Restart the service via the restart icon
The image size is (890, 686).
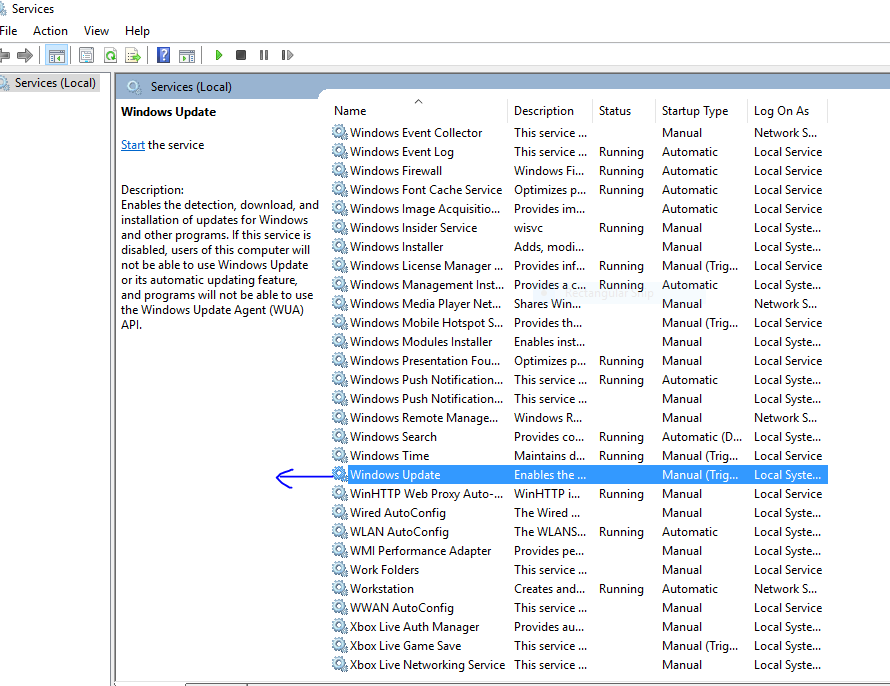click(x=287, y=55)
